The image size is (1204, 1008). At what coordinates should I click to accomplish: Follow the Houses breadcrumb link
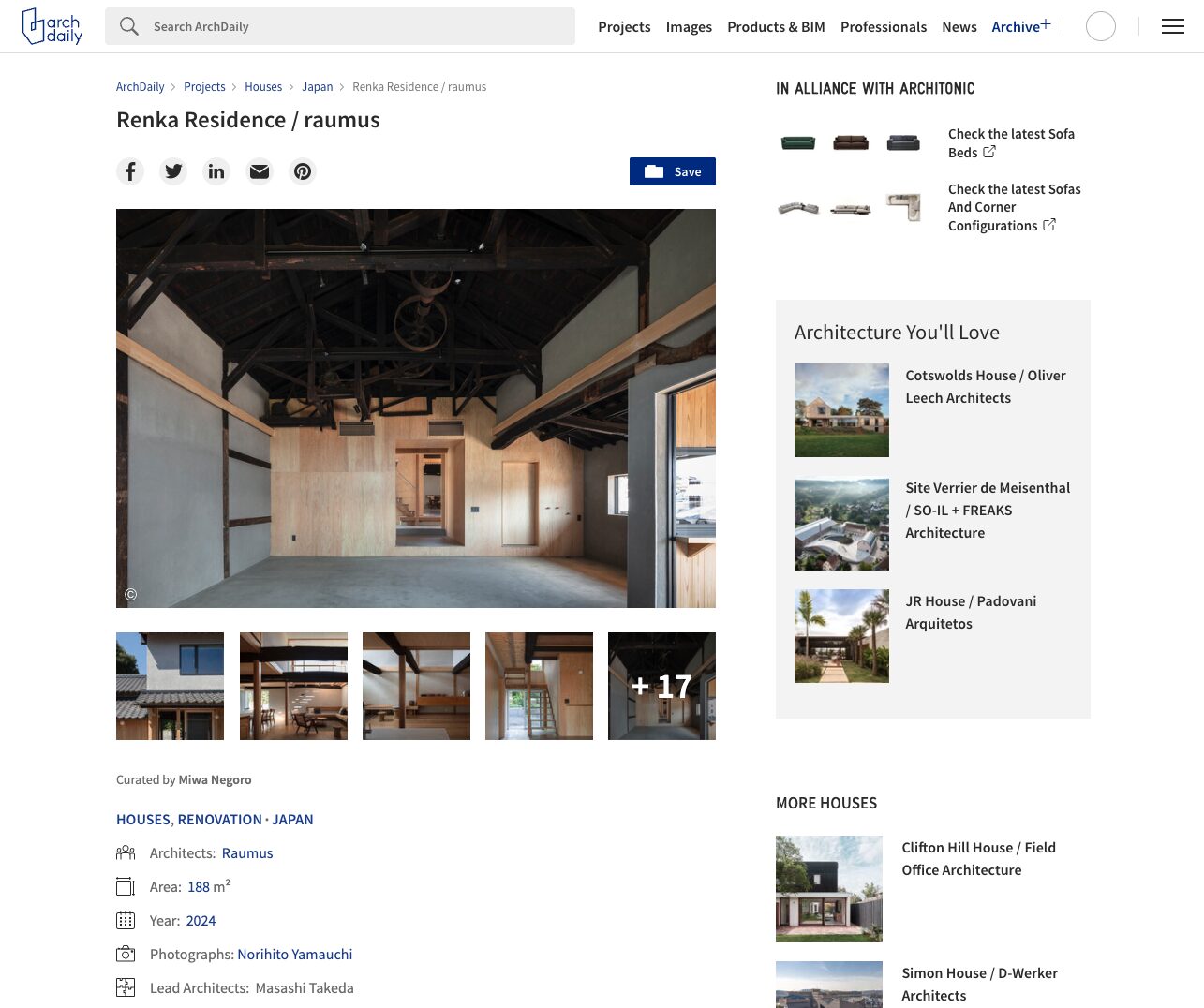(263, 87)
